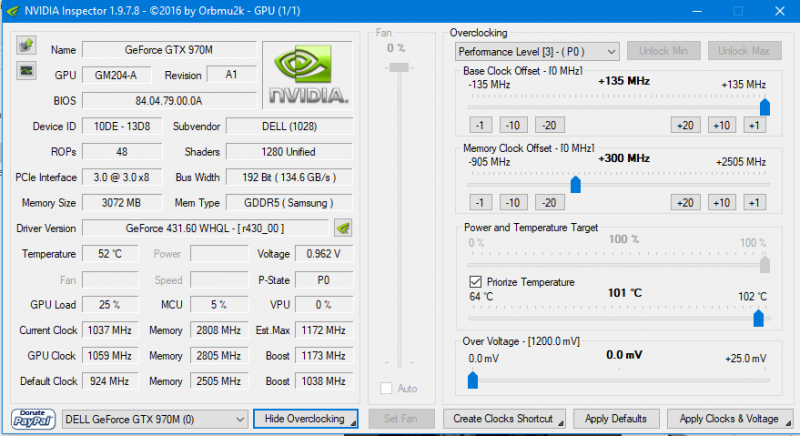
Task: Click the Est.Max 1172 MHz value
Action: click(x=323, y=330)
